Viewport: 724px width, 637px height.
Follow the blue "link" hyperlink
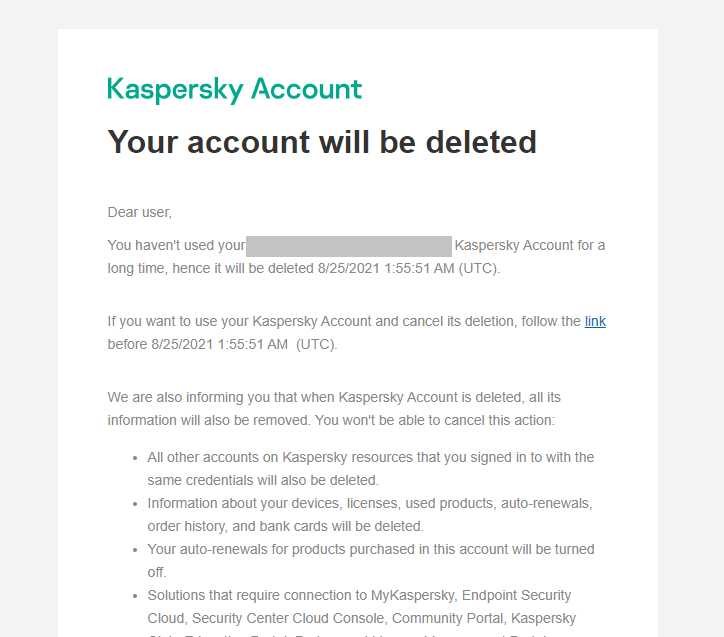pos(595,321)
